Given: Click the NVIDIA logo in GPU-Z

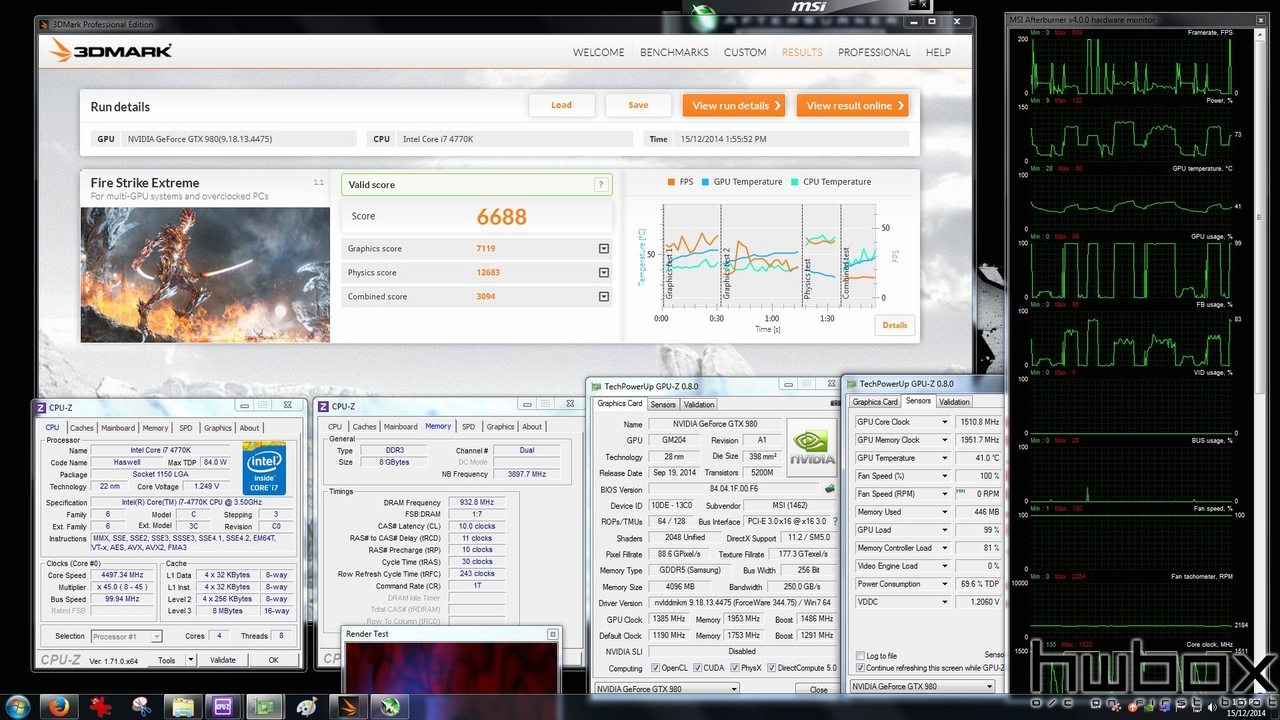Looking at the screenshot, I should (812, 446).
